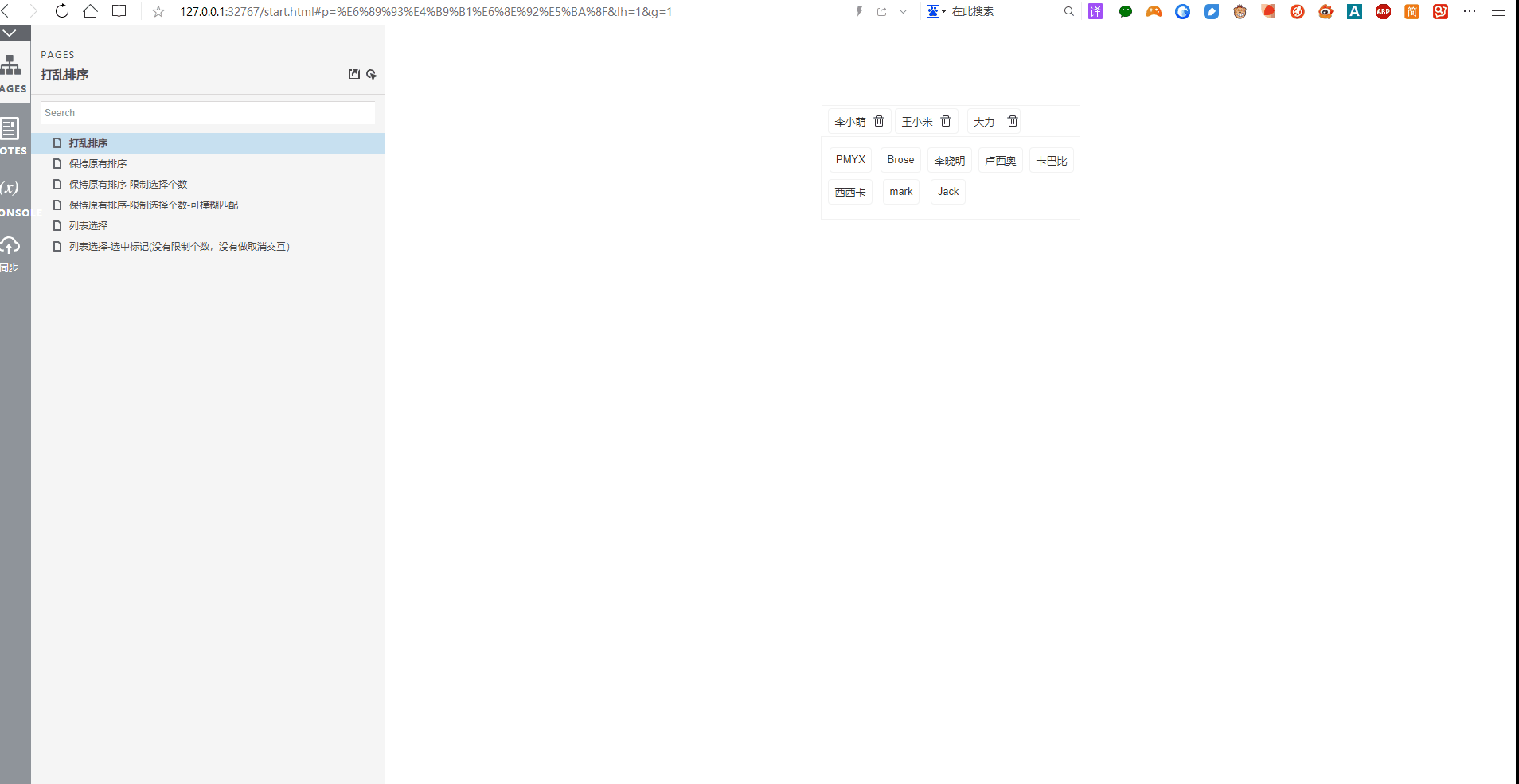Screen dimensions: 1519x784
Task: Select the 卡巴比 name option
Action: pos(1052,160)
